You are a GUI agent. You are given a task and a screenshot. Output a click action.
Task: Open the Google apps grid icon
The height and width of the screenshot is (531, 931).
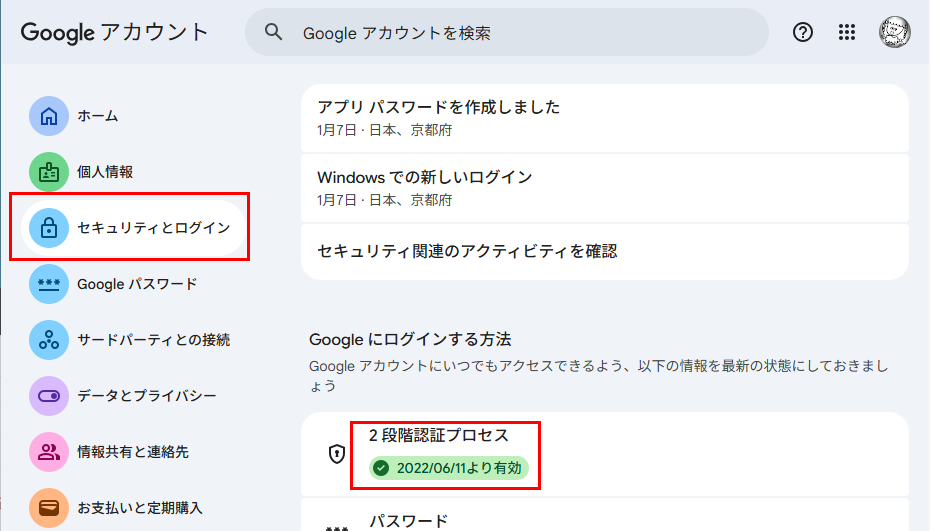(x=847, y=32)
